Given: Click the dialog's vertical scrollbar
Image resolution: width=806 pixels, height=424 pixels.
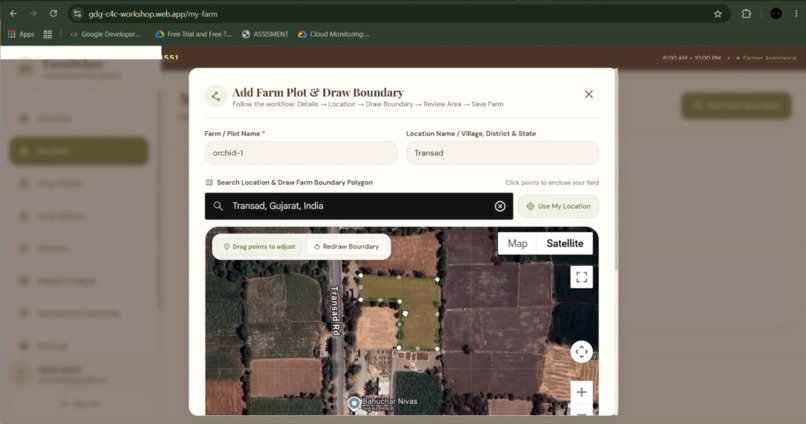Looking at the screenshot, I should (616, 170).
